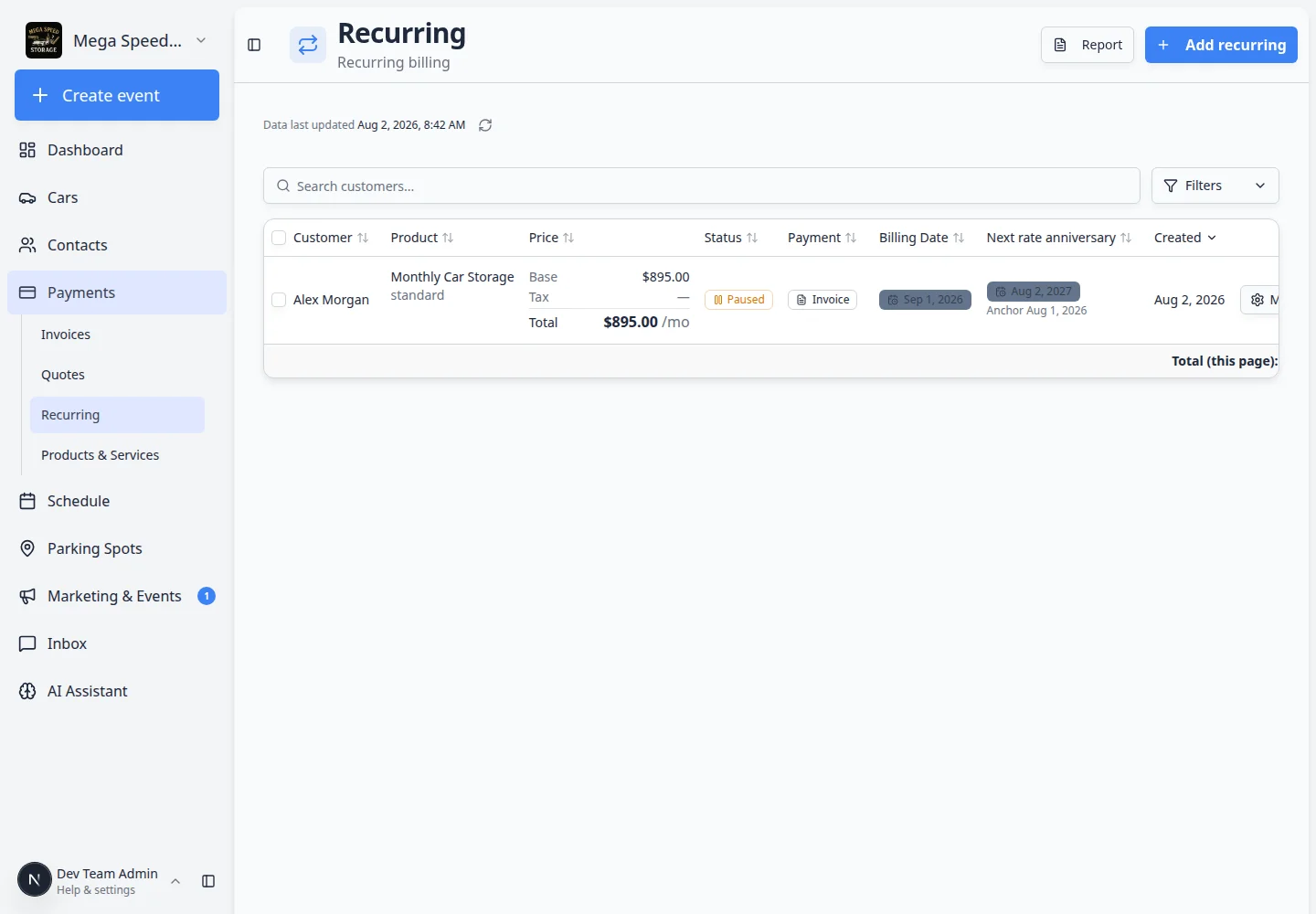Select the Alex Morgan row checkbox
This screenshot has height=914, width=1316.
click(x=279, y=300)
